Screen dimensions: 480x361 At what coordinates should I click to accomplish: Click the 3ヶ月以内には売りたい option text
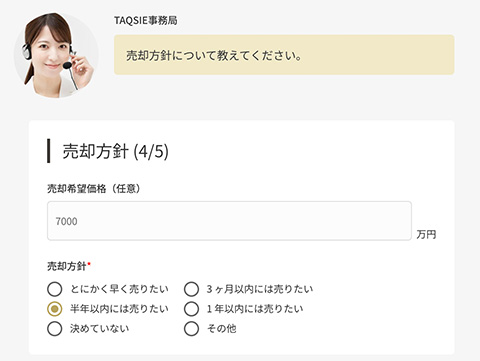[260, 289]
